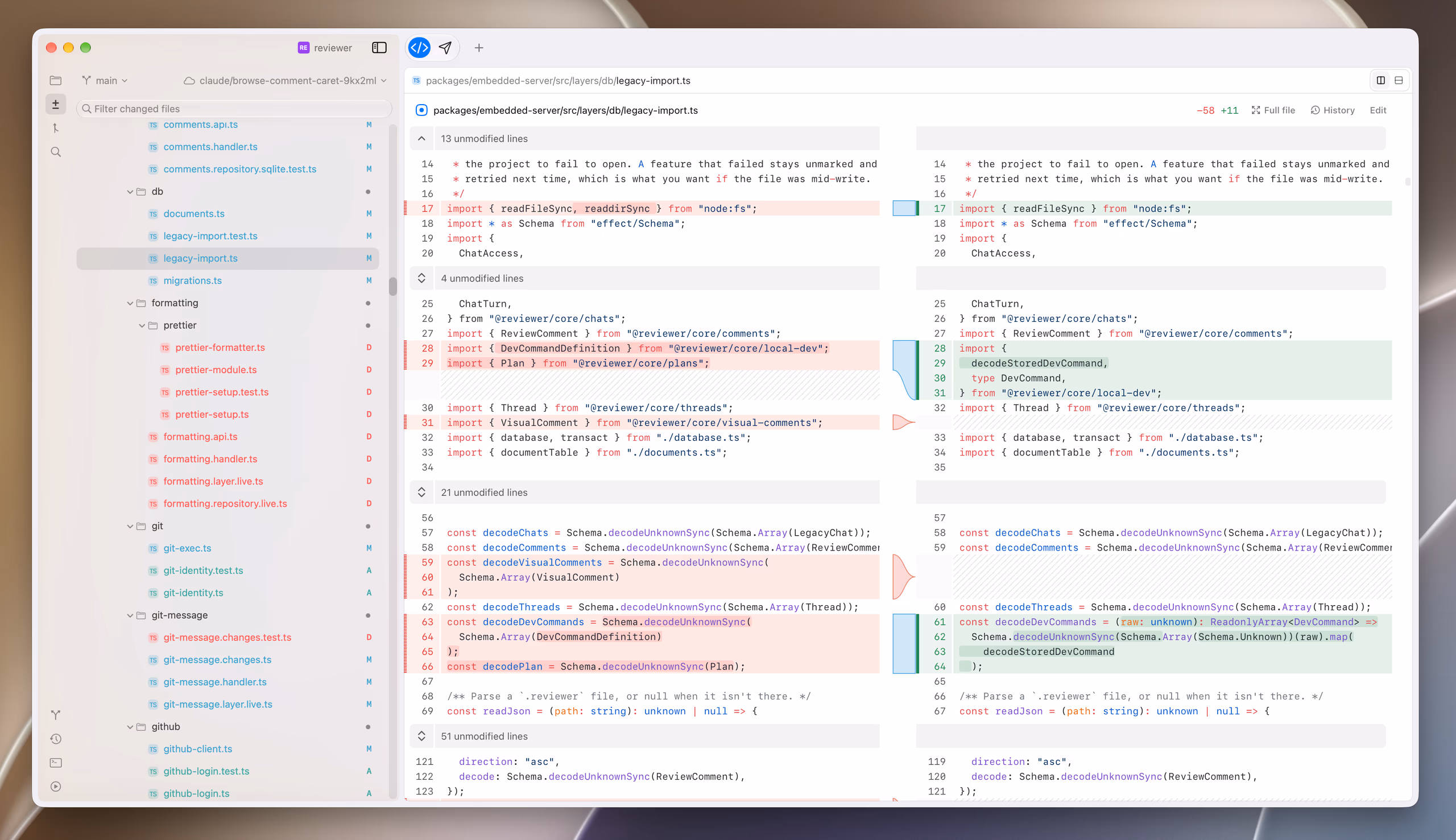1456x840 pixels.
Task: Open the commits graph icon in sidebar
Action: (x=55, y=128)
